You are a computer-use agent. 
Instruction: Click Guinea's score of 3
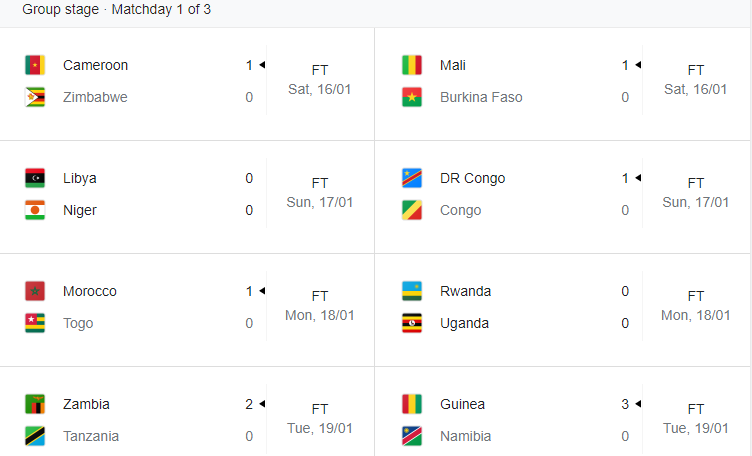[625, 404]
